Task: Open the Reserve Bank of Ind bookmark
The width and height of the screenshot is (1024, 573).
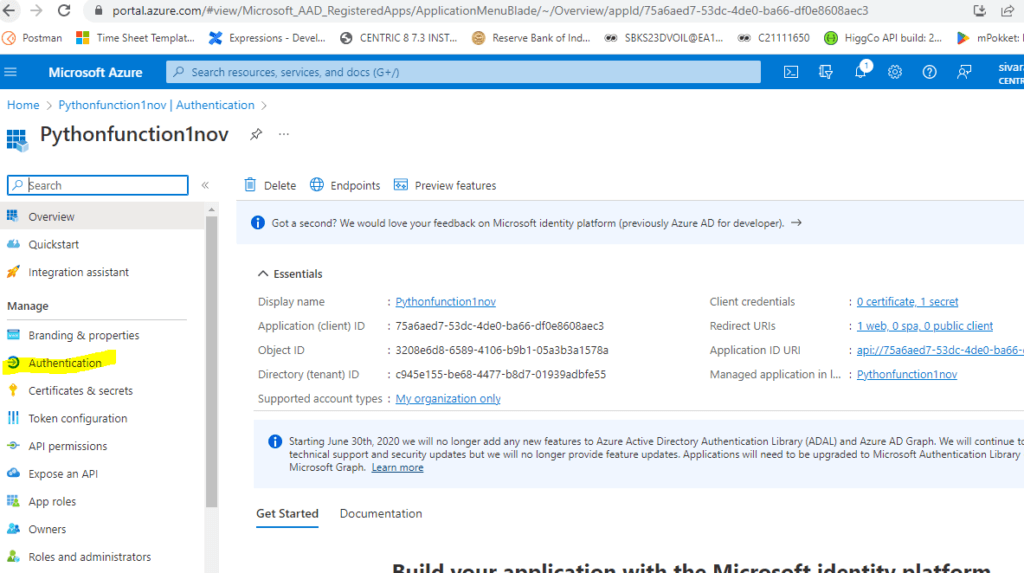Action: pyautogui.click(x=531, y=38)
